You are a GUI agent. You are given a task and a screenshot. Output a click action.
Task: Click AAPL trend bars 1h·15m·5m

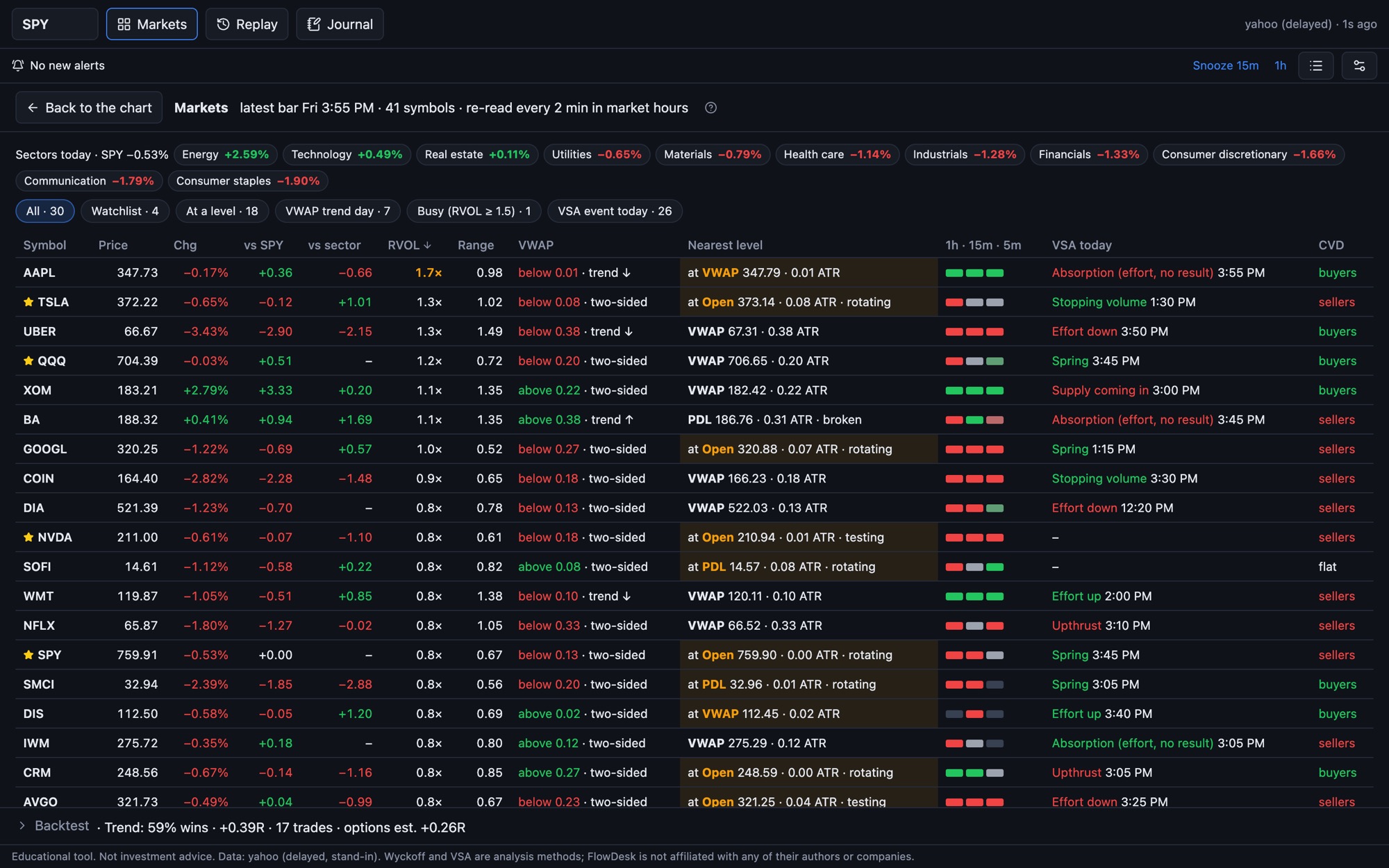coord(974,273)
